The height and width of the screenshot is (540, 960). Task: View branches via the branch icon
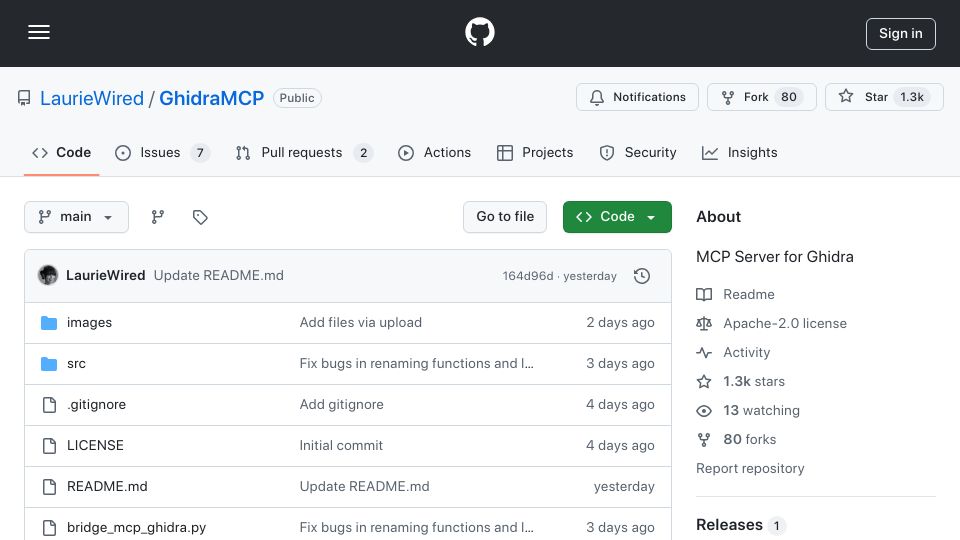click(158, 217)
